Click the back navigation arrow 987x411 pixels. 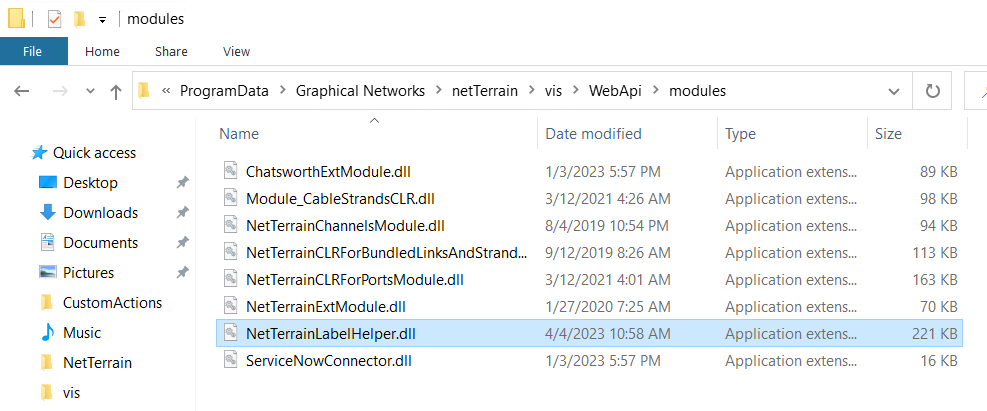(22, 91)
